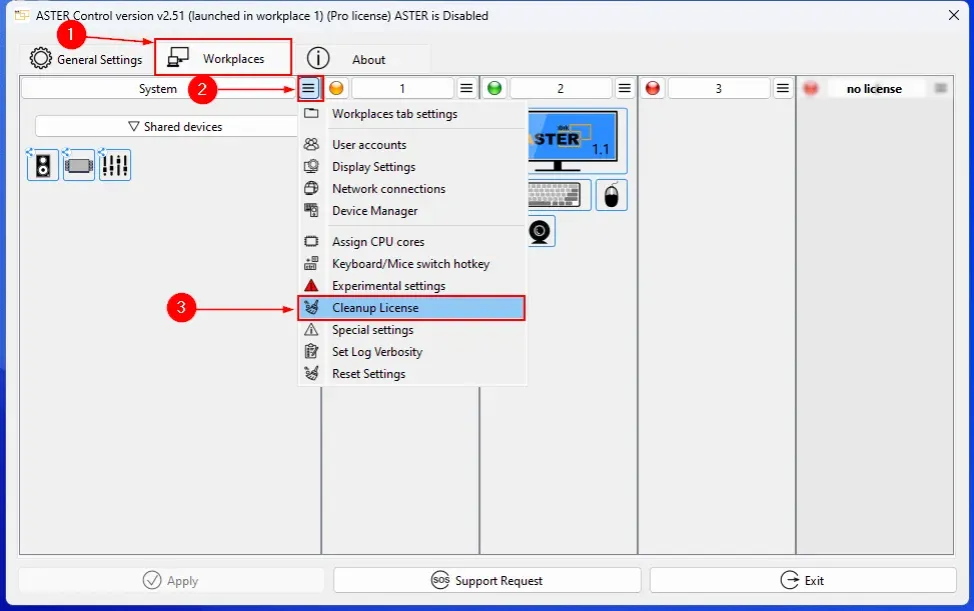The width and height of the screenshot is (974, 611).
Task: Toggle the orange status indicator of workplace 1
Action: (337, 89)
